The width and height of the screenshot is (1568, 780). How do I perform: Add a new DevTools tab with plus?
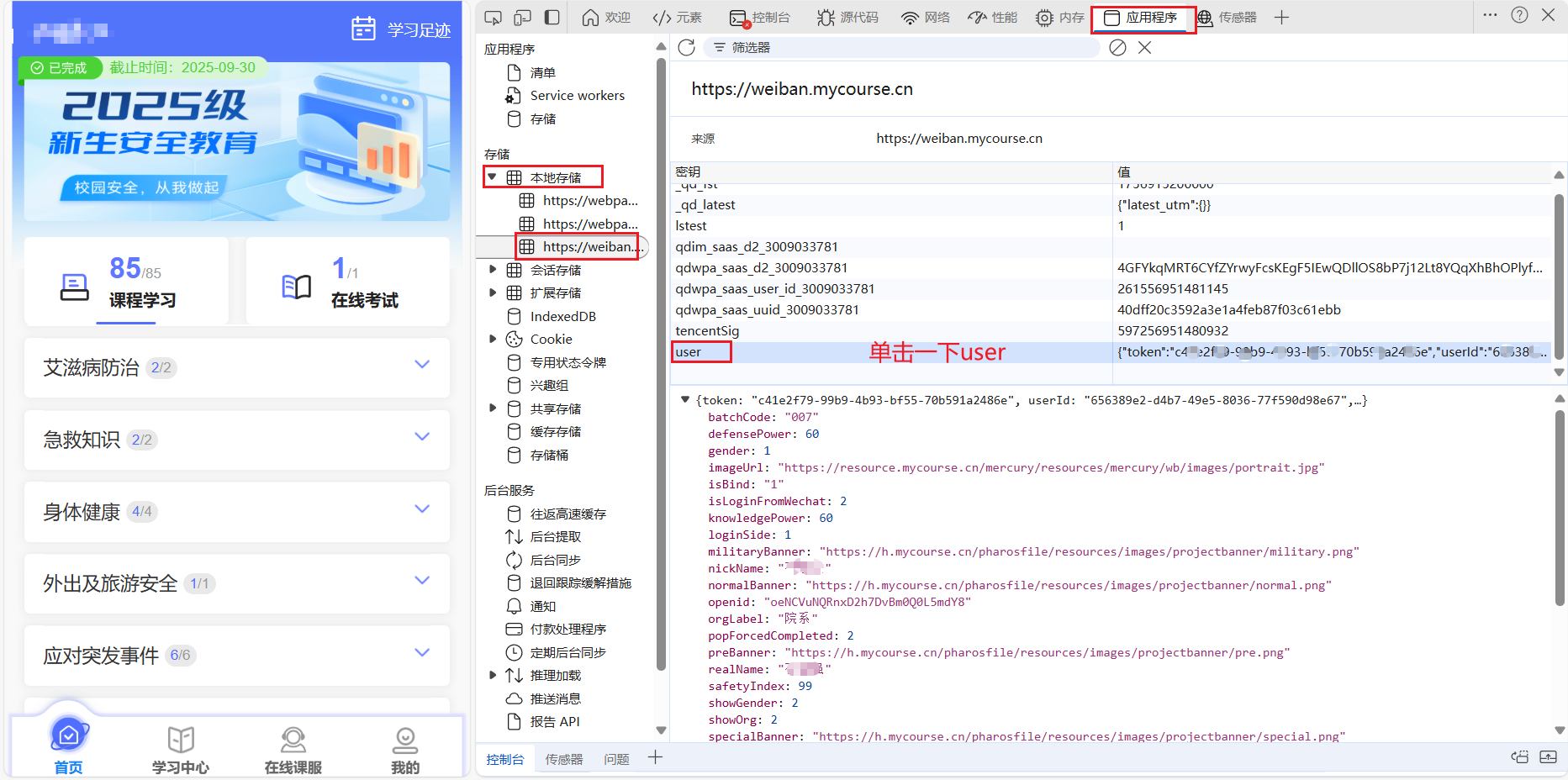coord(1281,18)
